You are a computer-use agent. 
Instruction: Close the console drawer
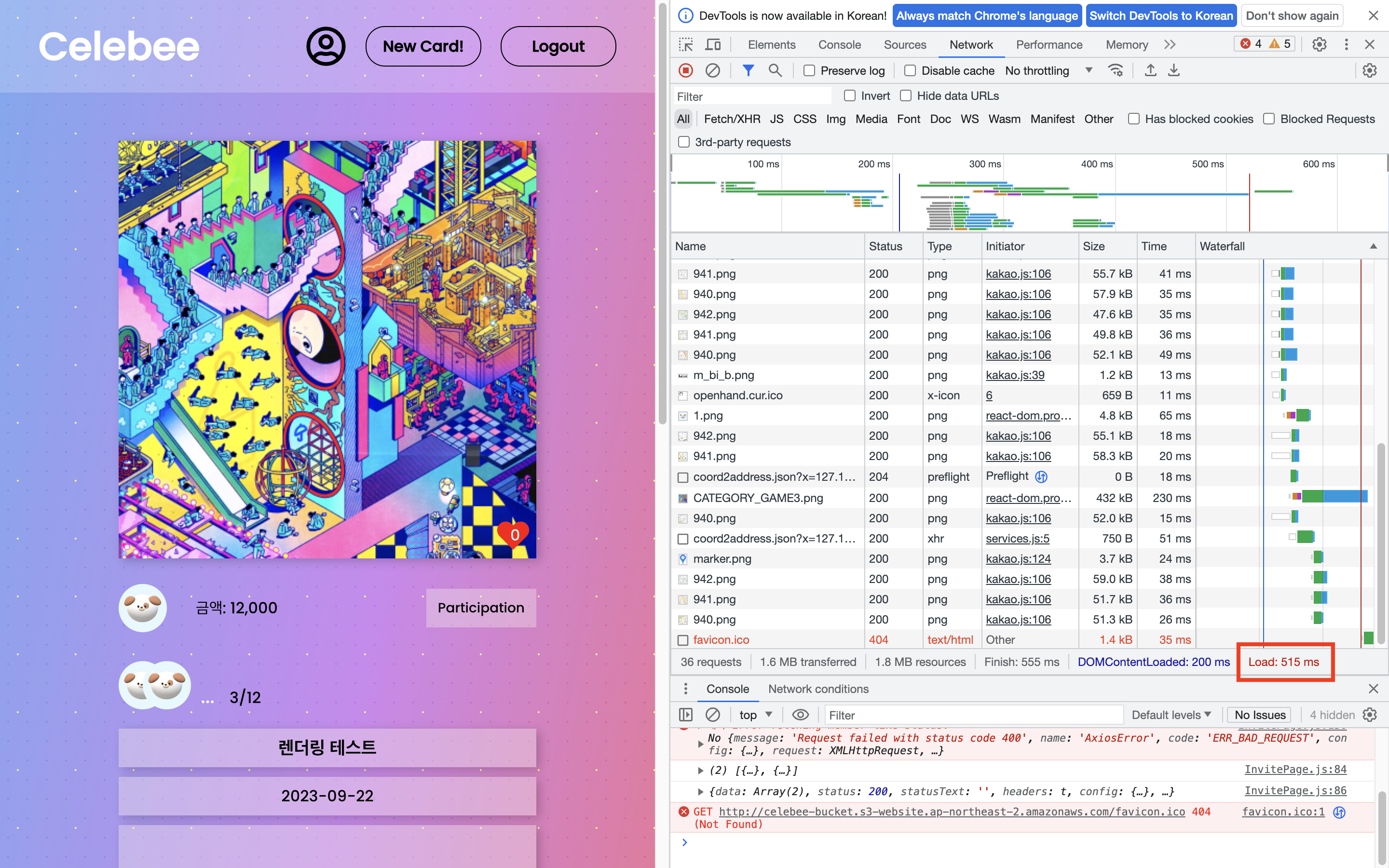coord(1373,689)
